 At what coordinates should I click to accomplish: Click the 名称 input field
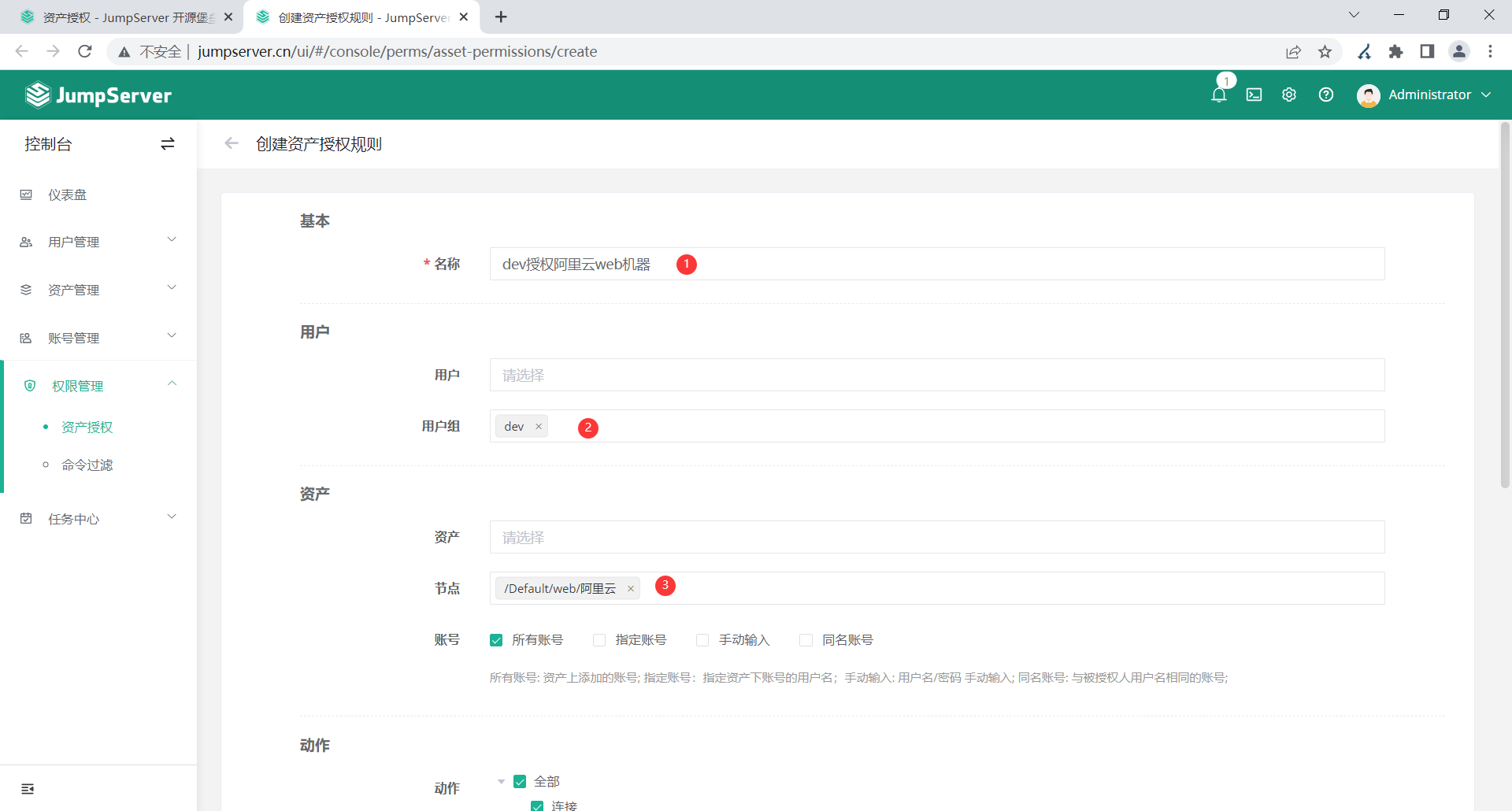(x=937, y=264)
